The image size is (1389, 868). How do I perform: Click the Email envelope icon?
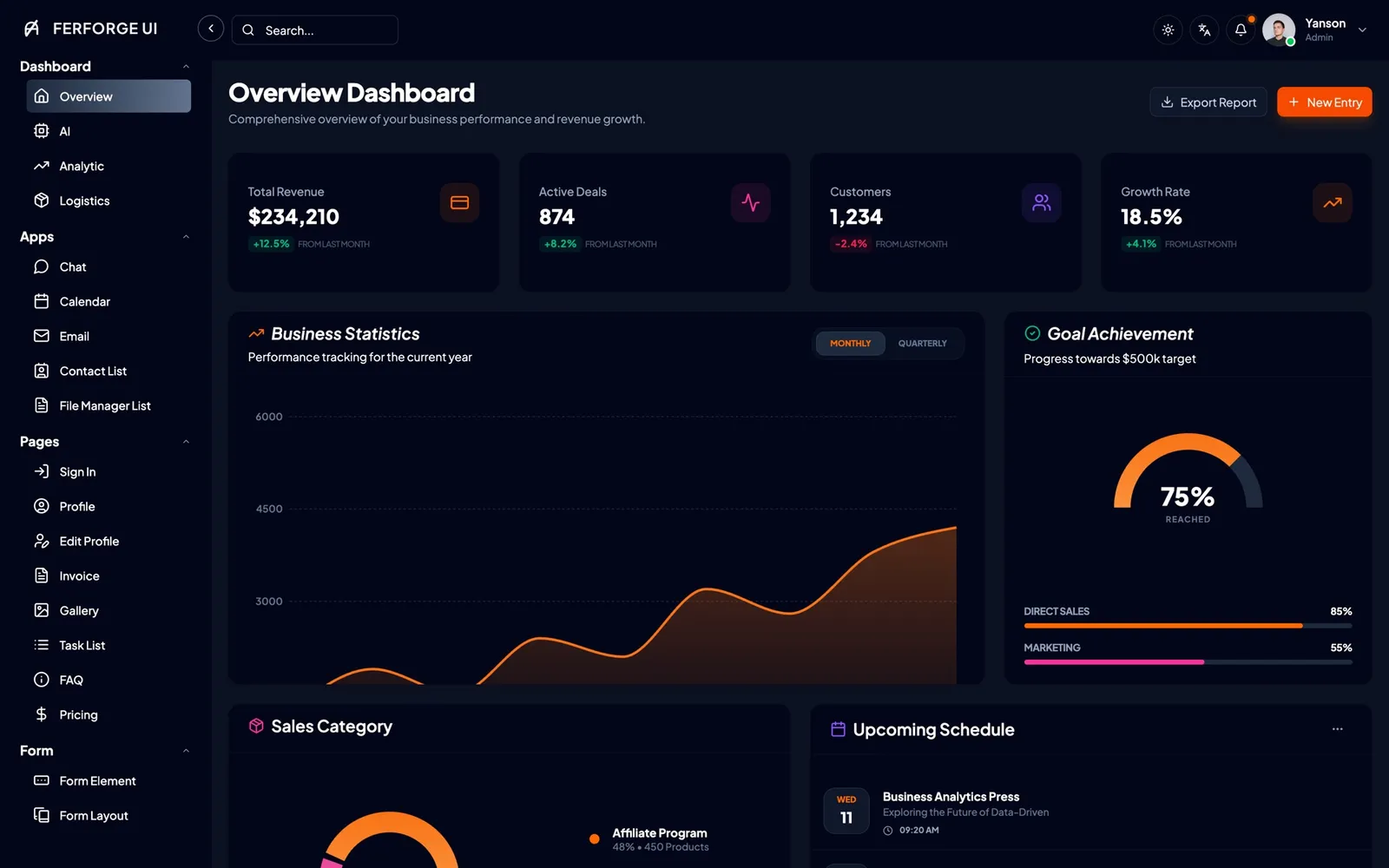point(41,336)
